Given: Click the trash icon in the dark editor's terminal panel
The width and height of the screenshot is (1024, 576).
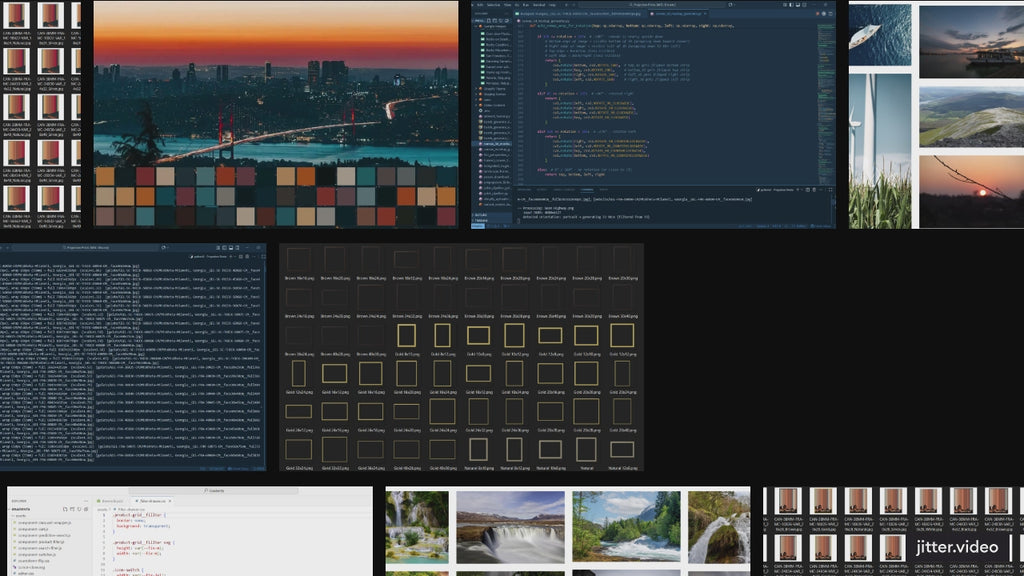Looking at the screenshot, I should pos(812,188).
